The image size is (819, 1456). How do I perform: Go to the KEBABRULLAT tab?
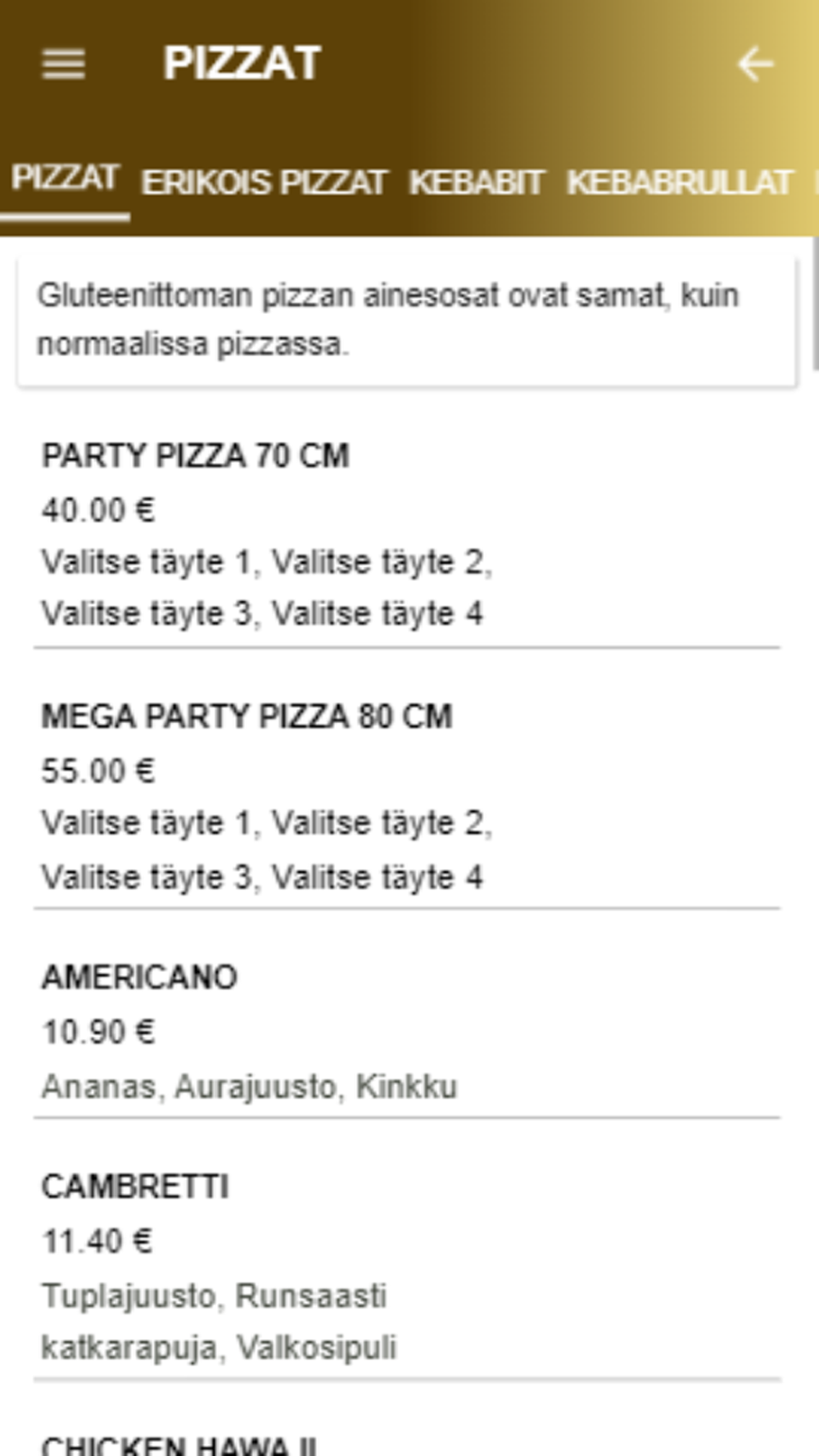(x=680, y=183)
